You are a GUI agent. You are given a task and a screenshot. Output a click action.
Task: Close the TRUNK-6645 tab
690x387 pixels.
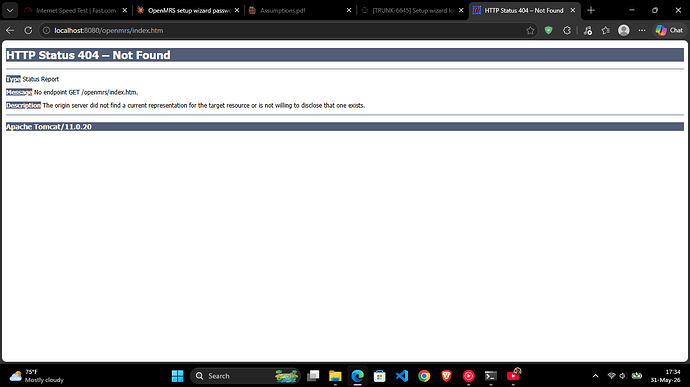(461, 10)
